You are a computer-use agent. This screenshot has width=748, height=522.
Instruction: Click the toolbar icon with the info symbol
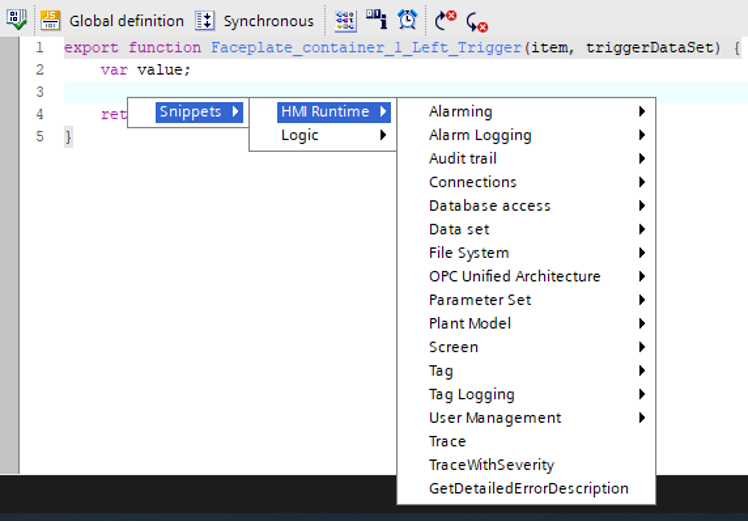(376, 19)
